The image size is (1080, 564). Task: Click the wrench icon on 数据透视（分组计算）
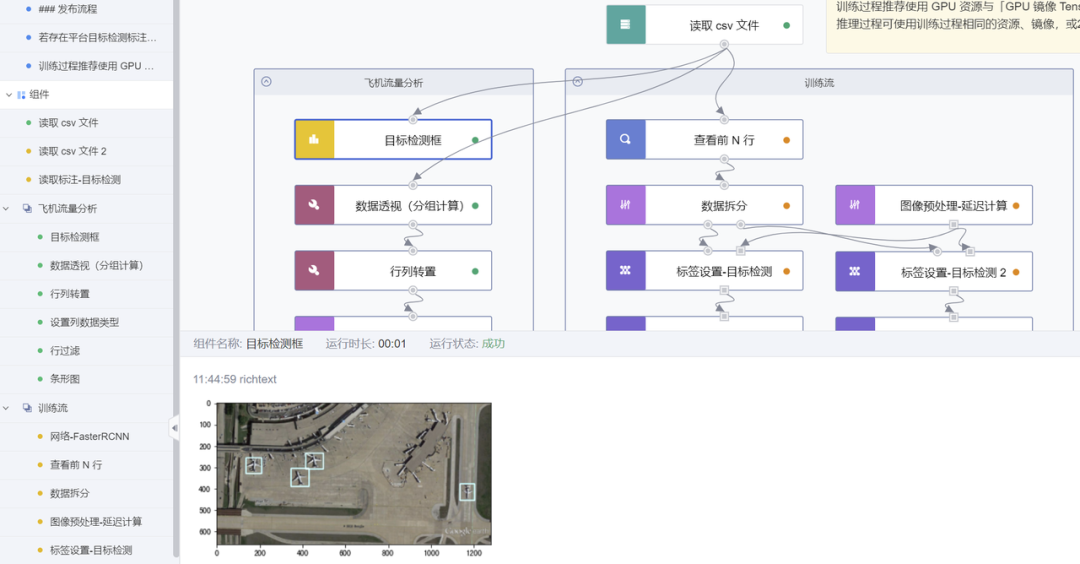pyautogui.click(x=314, y=205)
